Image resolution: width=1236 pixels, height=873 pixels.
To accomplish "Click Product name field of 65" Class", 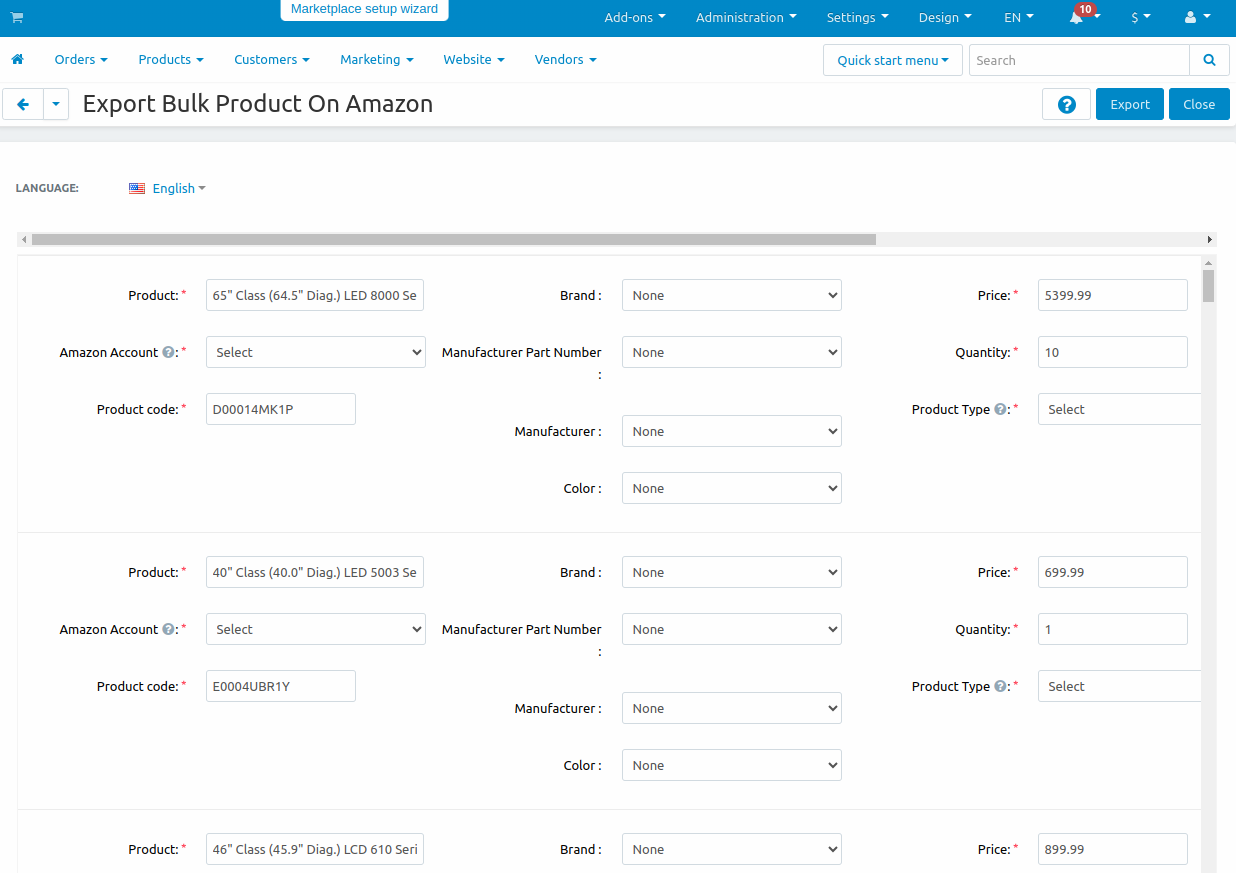I will click(x=315, y=295).
